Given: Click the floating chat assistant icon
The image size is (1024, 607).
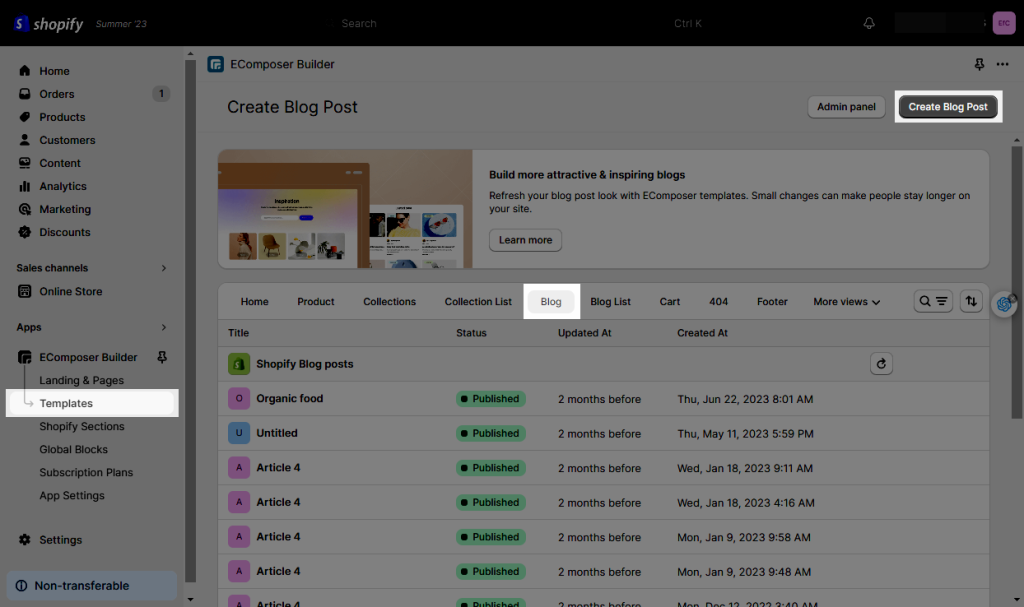Looking at the screenshot, I should 1004,304.
